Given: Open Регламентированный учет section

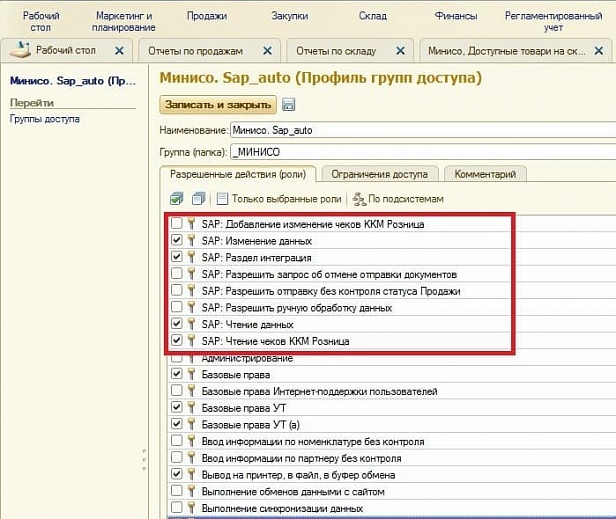Looking at the screenshot, I should 553,22.
